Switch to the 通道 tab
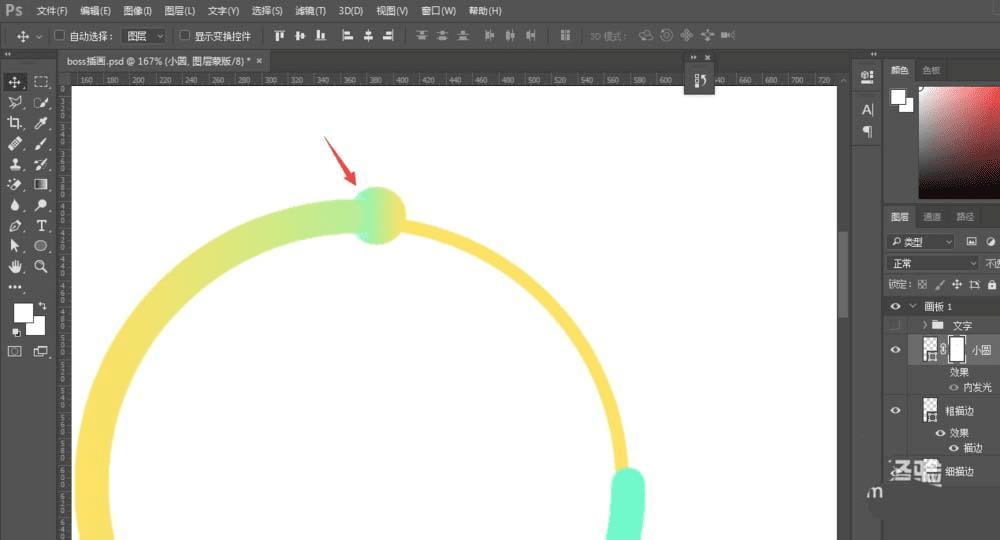This screenshot has height=540, width=1000. click(x=932, y=217)
